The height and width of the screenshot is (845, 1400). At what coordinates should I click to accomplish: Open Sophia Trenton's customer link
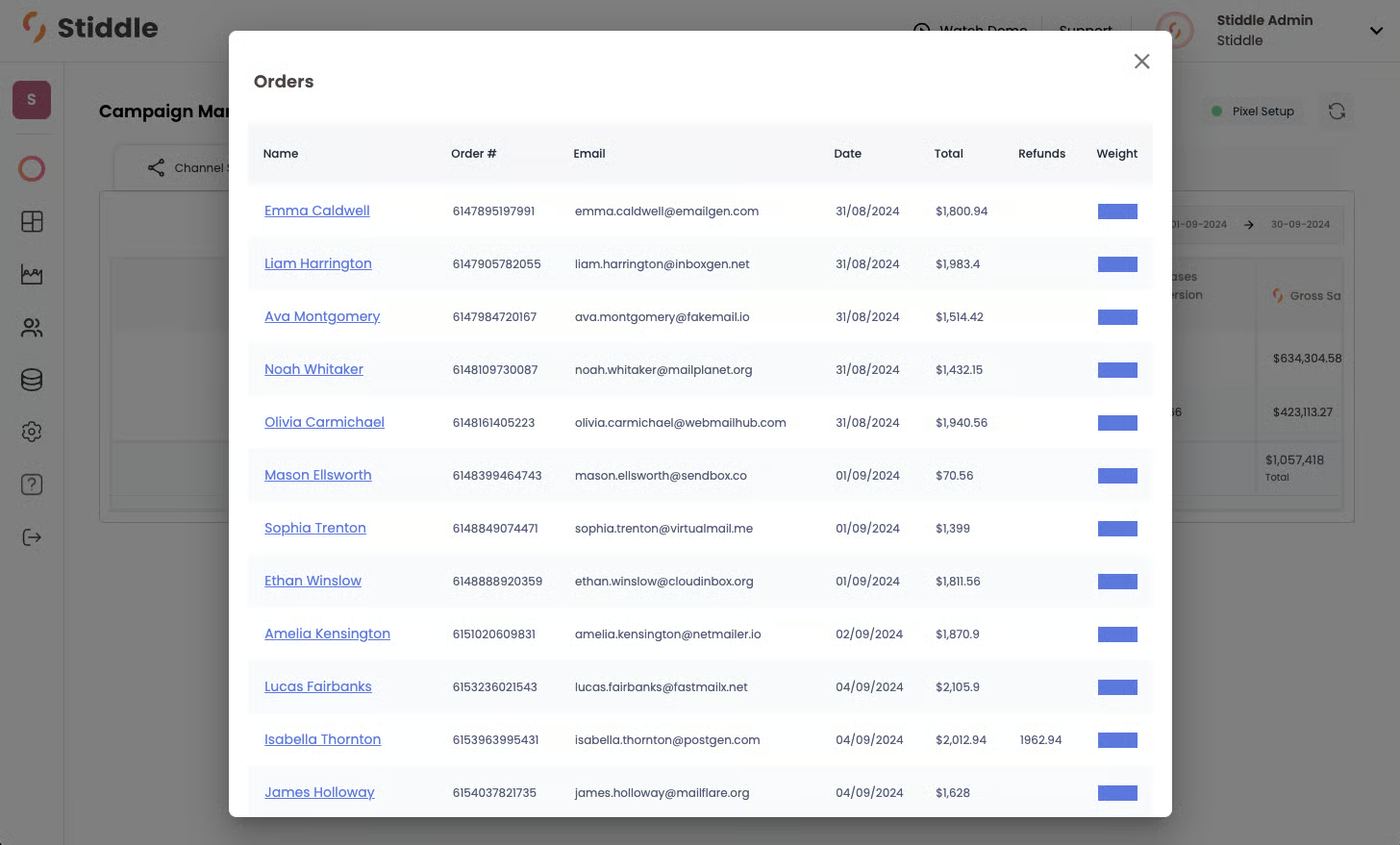coord(315,528)
